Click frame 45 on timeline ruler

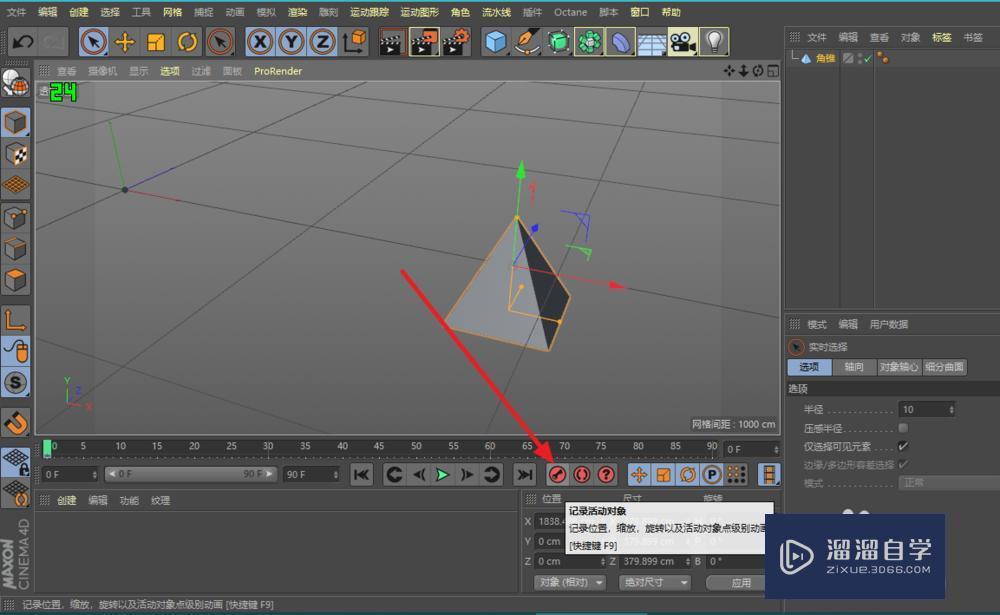tap(379, 446)
